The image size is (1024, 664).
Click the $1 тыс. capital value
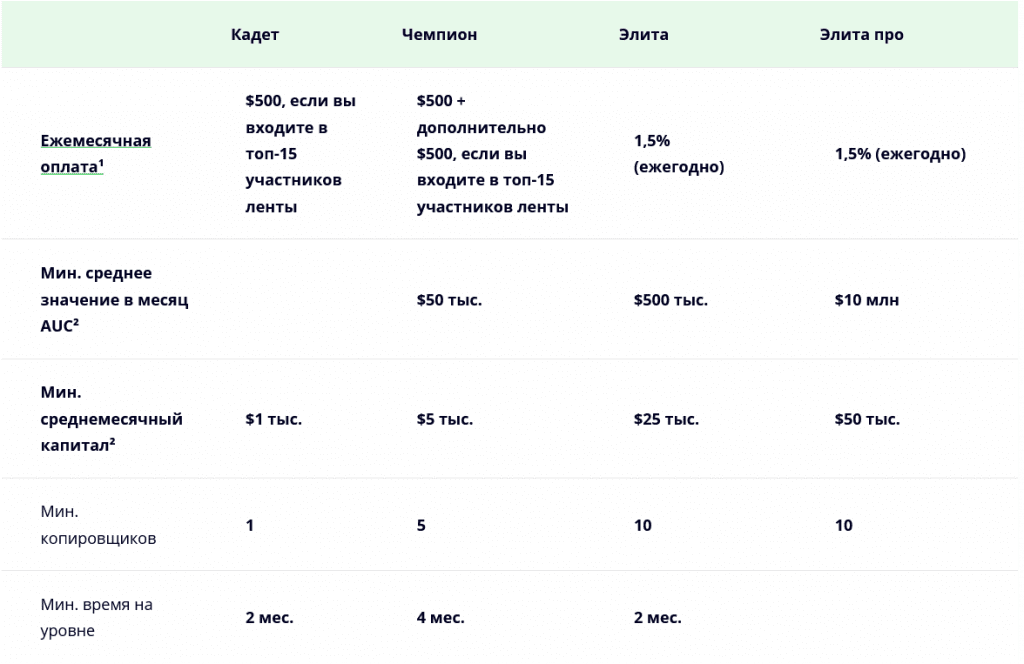[x=273, y=419]
